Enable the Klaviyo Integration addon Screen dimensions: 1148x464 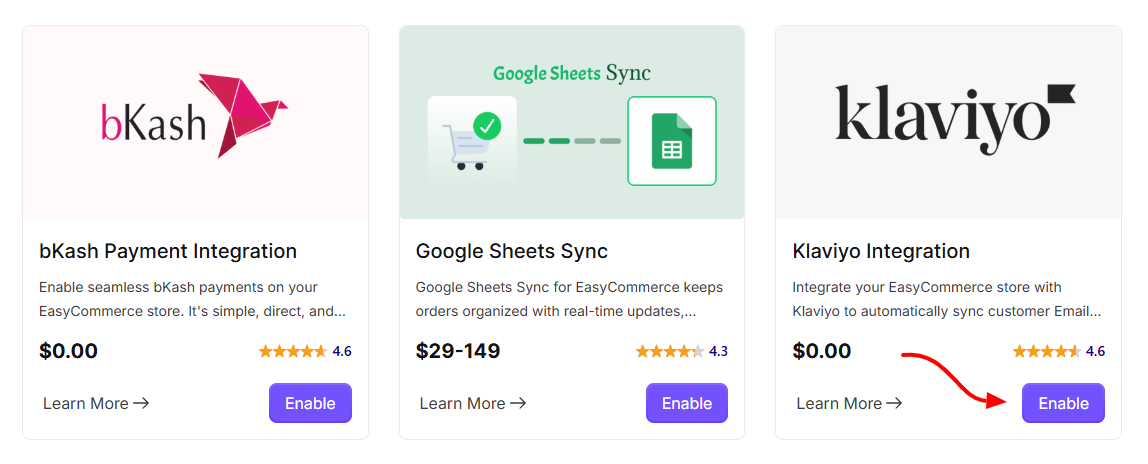[x=1063, y=403]
